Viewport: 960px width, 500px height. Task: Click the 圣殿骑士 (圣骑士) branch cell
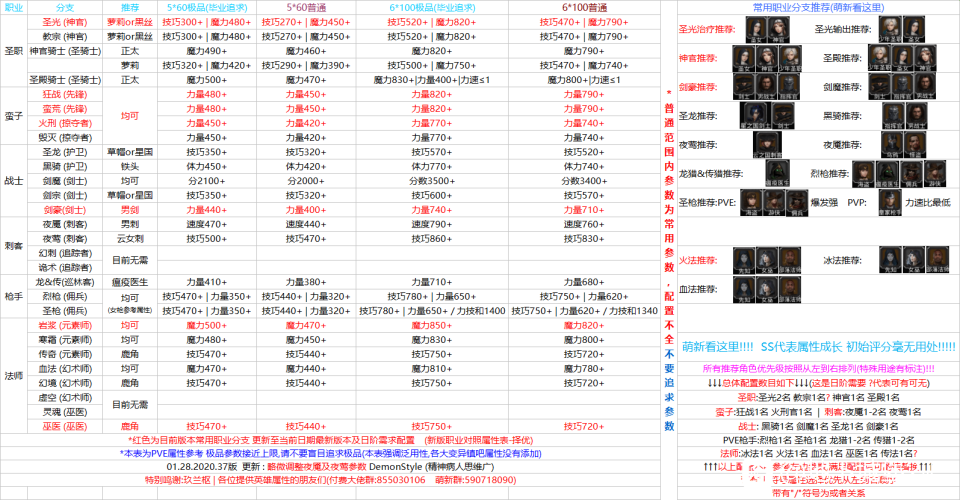click(x=65, y=80)
